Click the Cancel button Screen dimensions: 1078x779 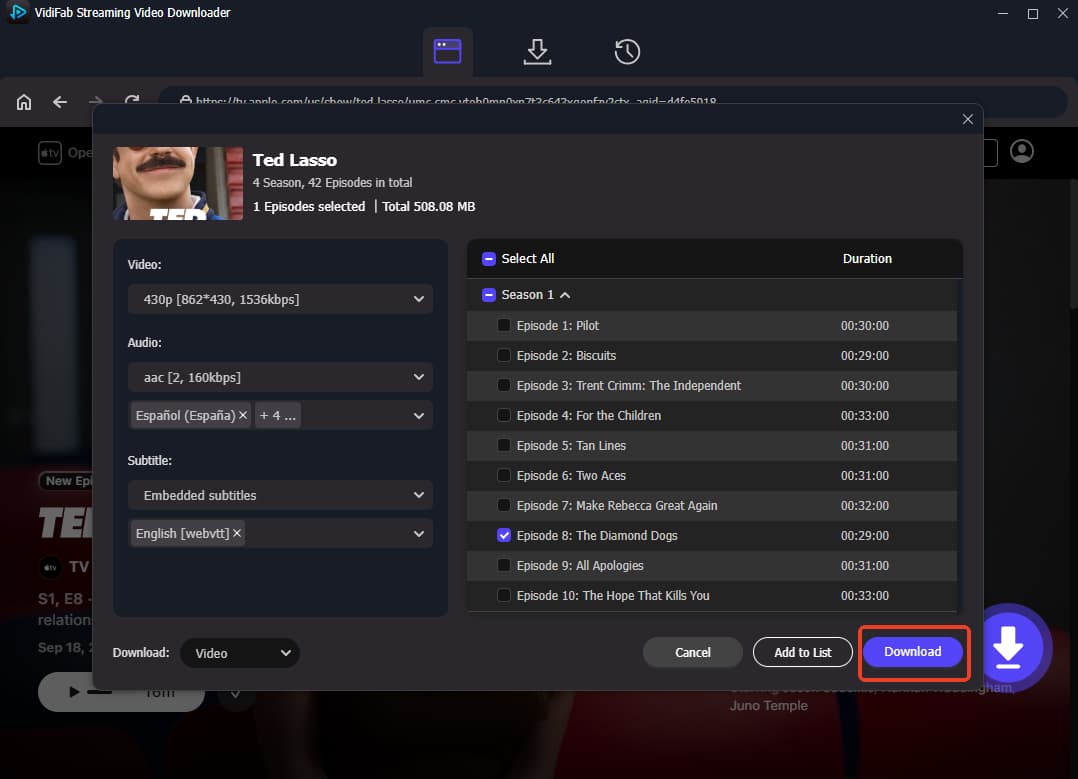coord(692,652)
